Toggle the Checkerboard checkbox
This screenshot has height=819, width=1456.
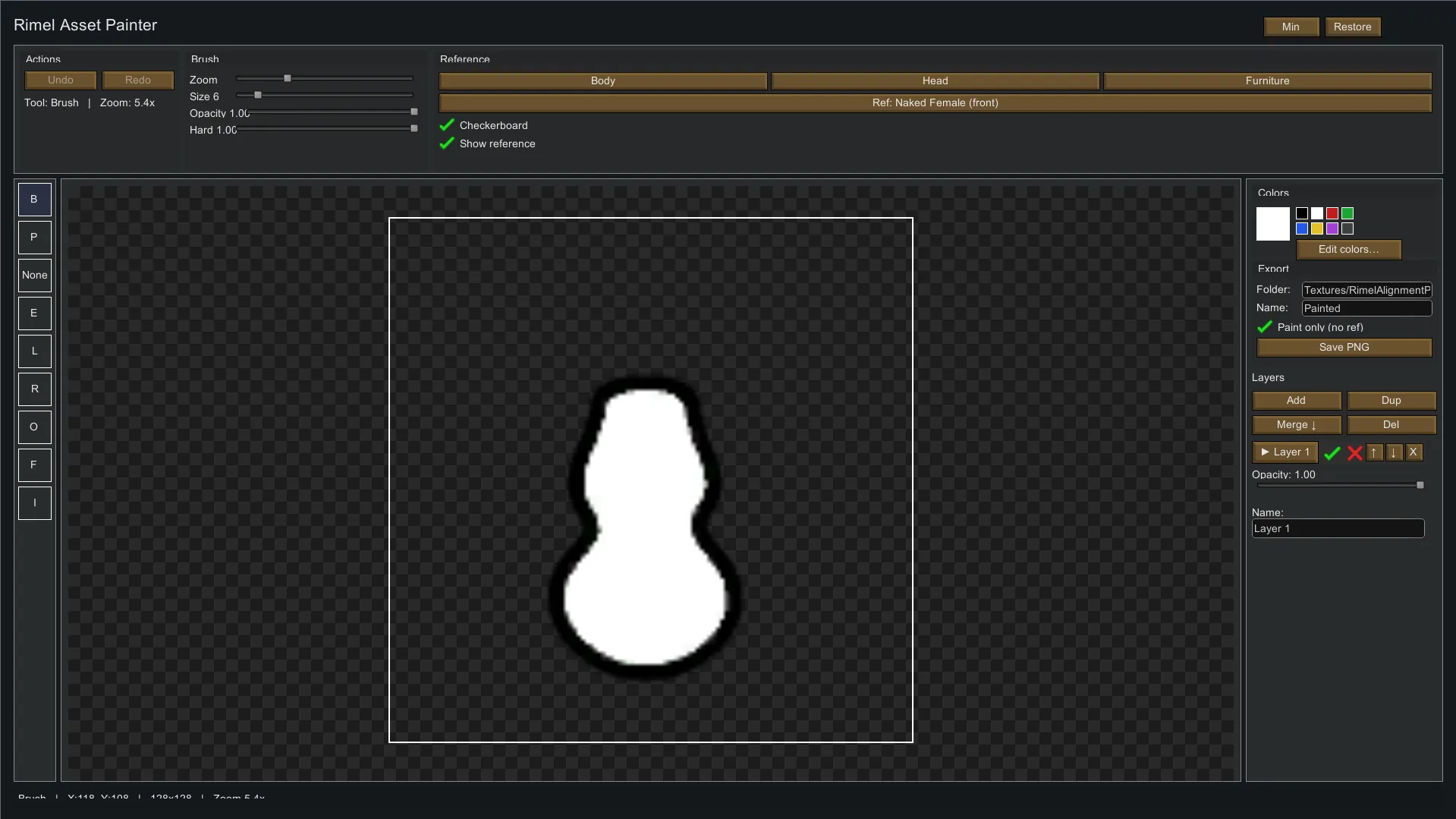coord(447,125)
